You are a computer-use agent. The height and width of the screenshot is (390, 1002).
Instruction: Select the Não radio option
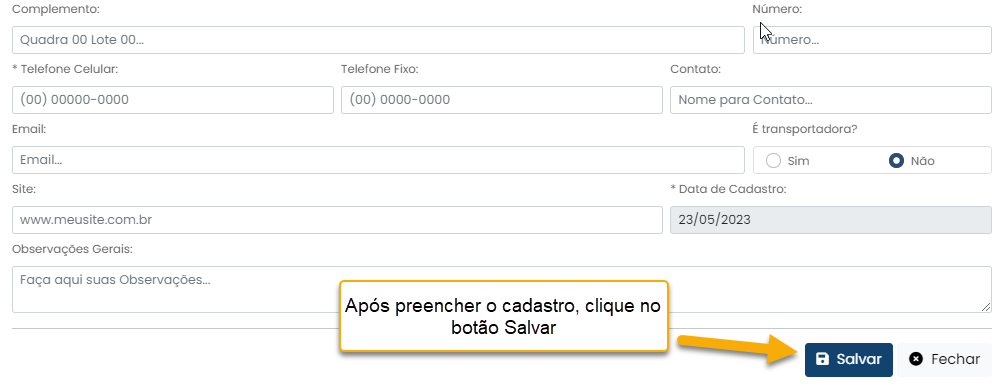click(896, 160)
